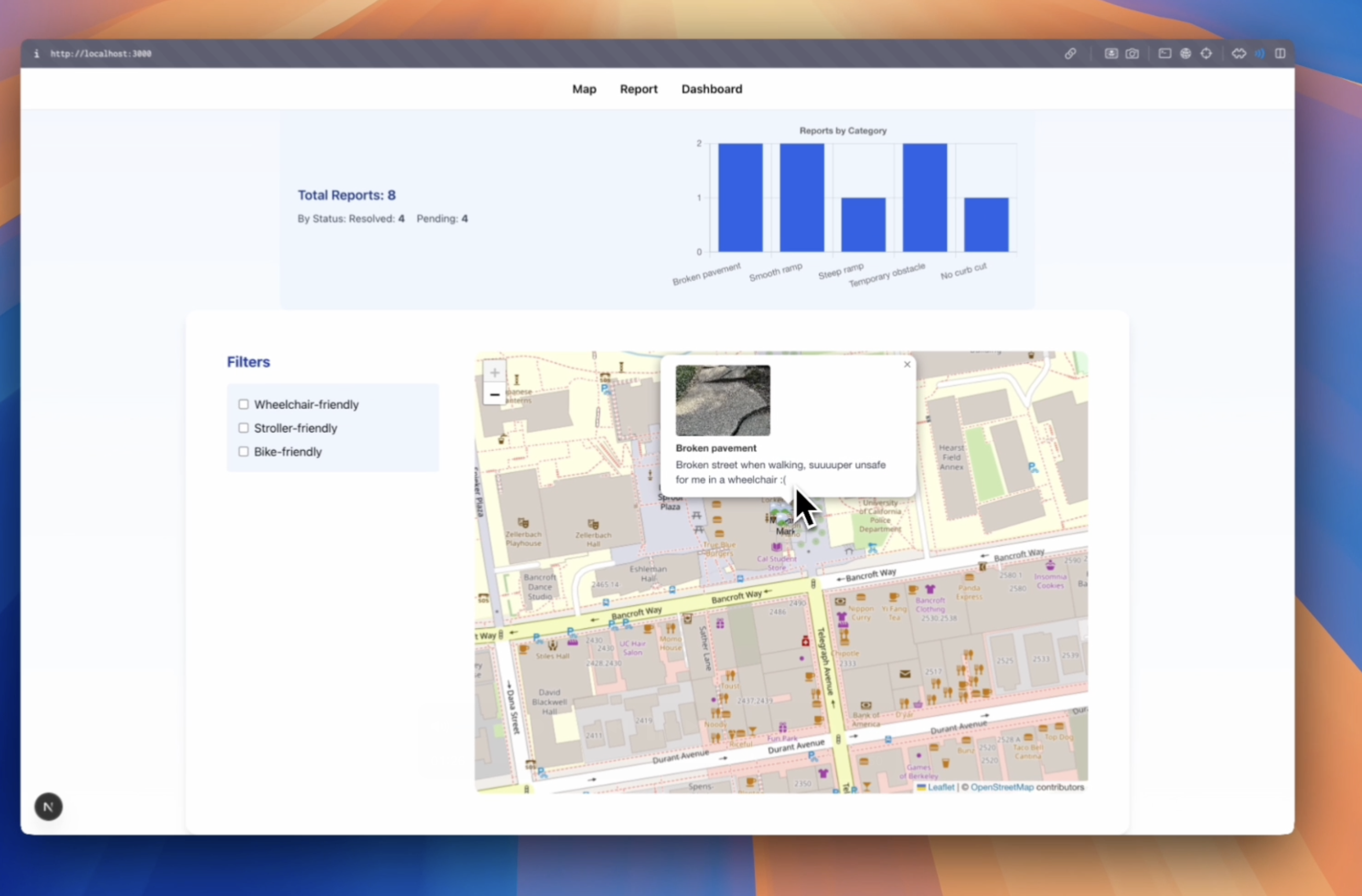Select the crosshair element inspector icon
This screenshot has width=1362, height=896.
pyautogui.click(x=1206, y=54)
